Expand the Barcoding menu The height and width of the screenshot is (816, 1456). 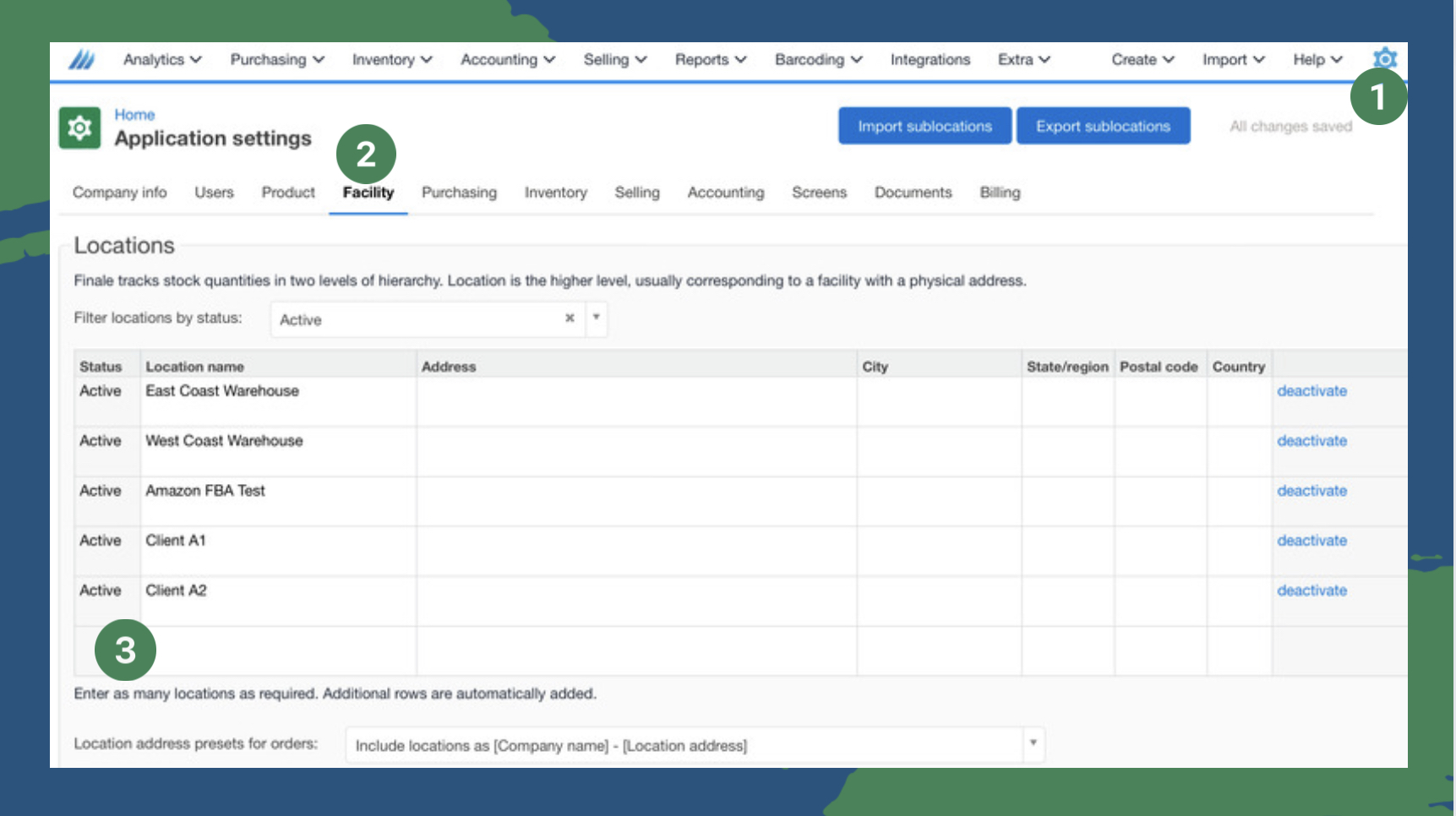(819, 60)
